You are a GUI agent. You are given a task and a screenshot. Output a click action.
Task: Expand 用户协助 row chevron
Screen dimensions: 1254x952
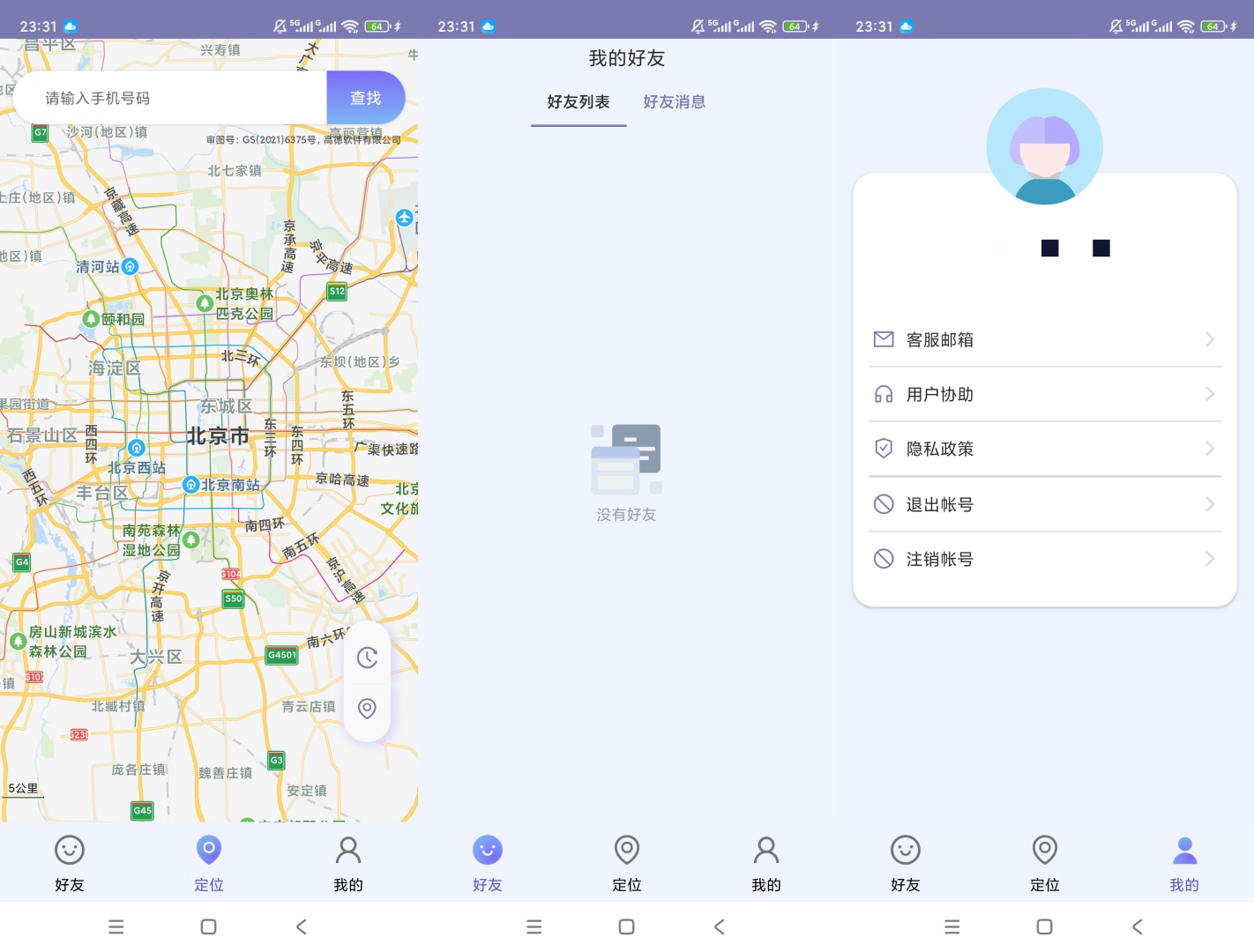click(1210, 394)
